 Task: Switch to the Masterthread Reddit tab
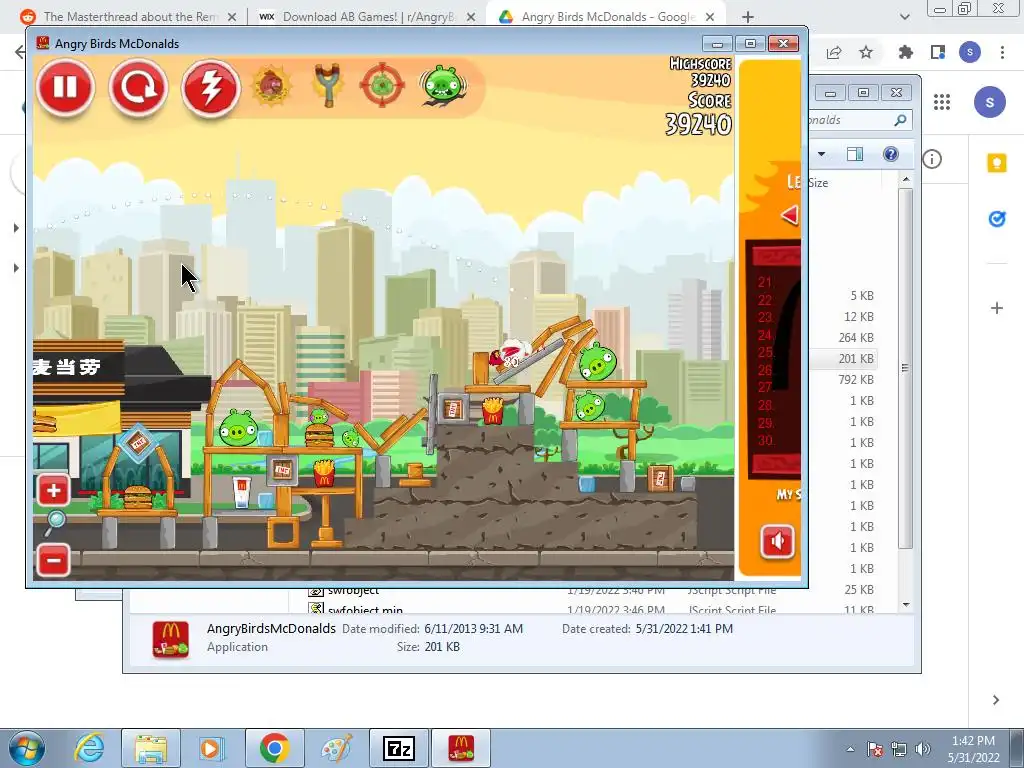(129, 17)
